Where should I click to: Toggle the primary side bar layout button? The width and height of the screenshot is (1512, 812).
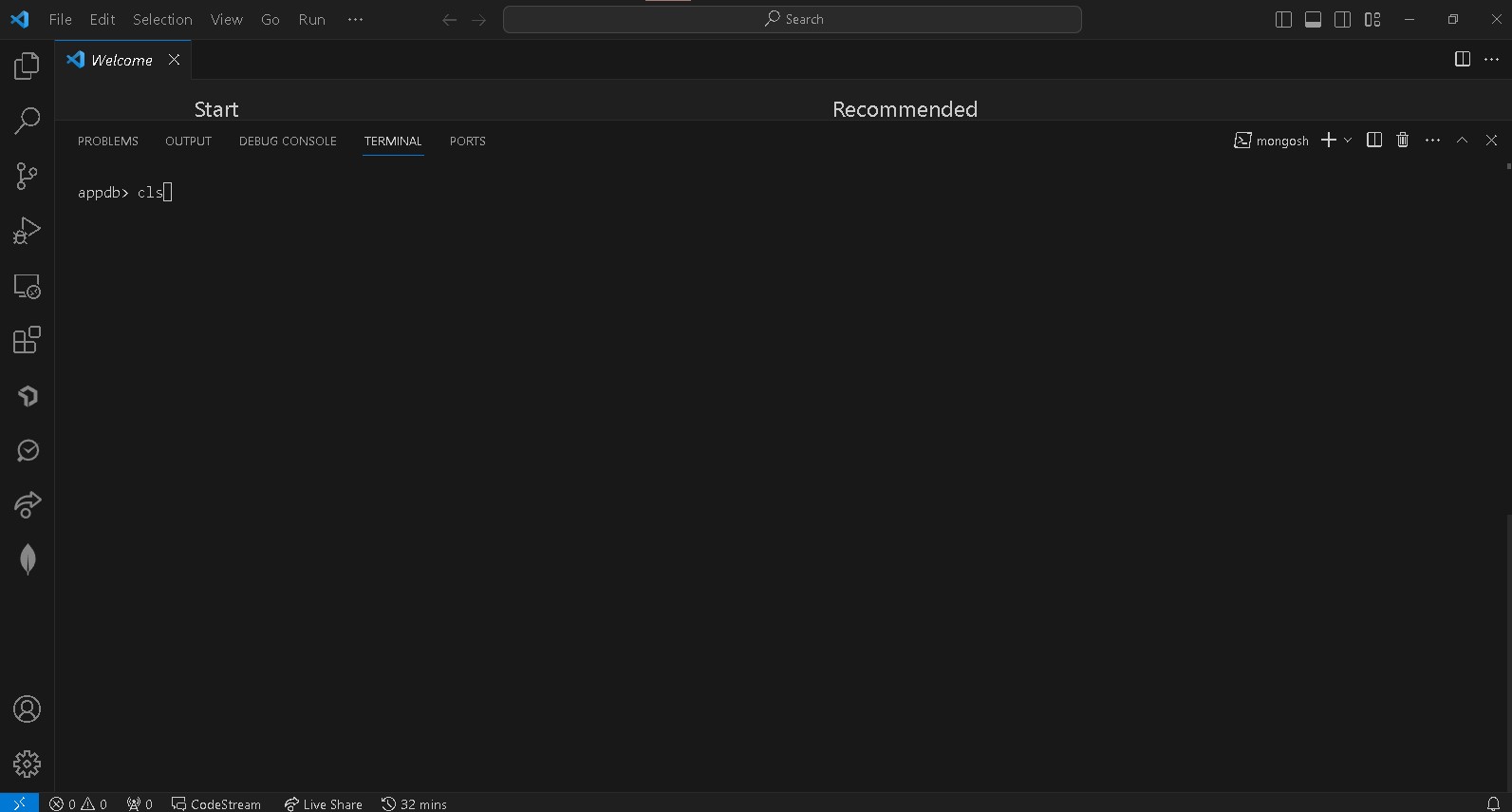click(x=1283, y=20)
